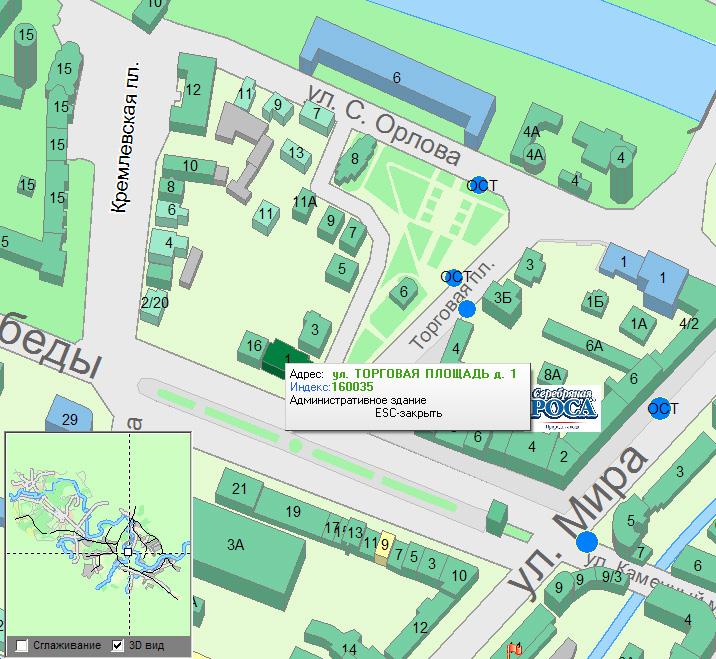Click the position square in the overview minimap
Viewport: 716px width, 659px height.
(x=127, y=551)
